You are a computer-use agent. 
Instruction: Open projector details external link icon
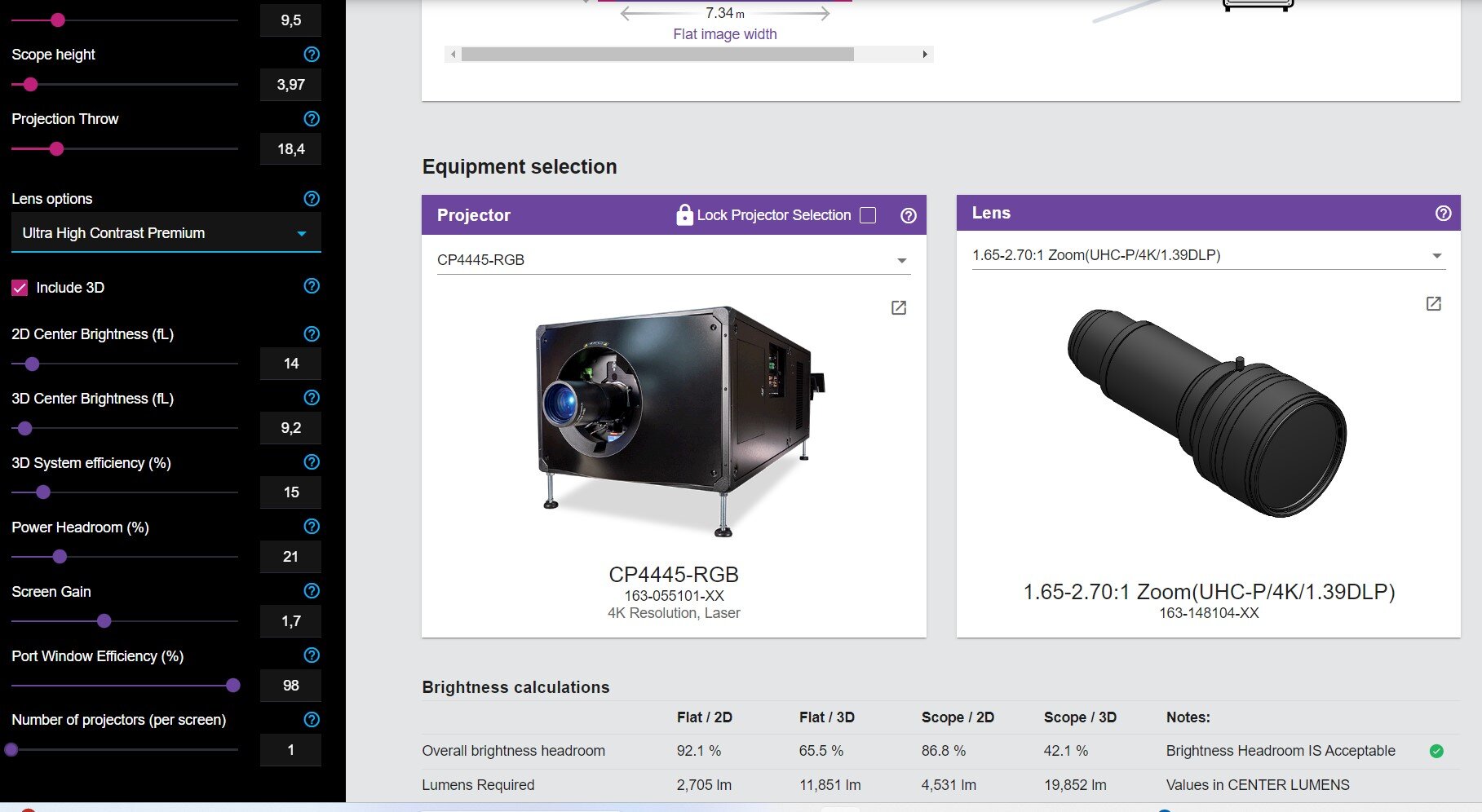tap(898, 308)
